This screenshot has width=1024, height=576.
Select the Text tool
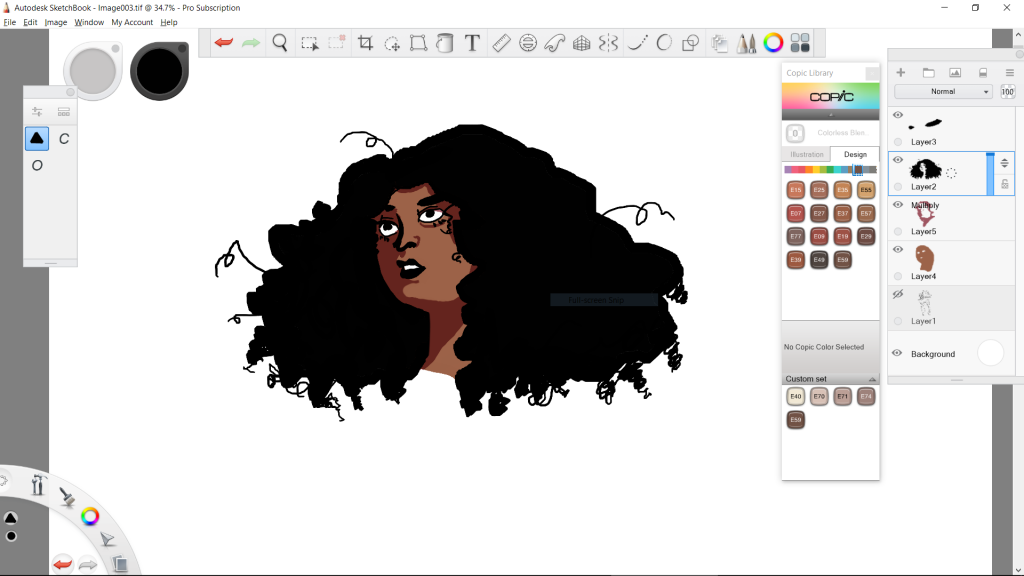[472, 43]
